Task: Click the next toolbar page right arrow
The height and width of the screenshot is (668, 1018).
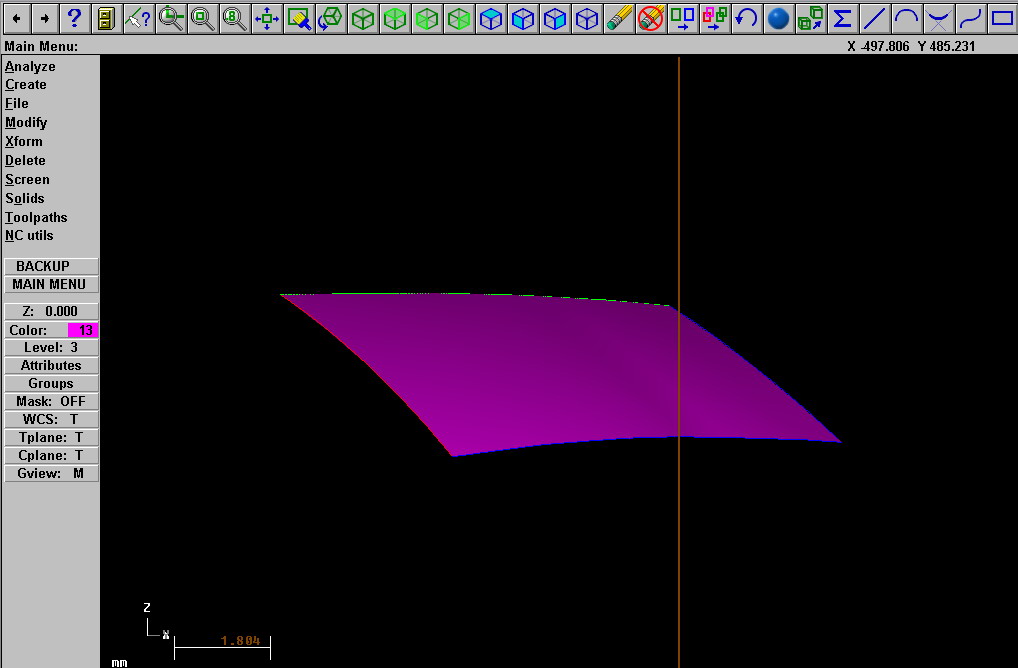Action: (44, 19)
